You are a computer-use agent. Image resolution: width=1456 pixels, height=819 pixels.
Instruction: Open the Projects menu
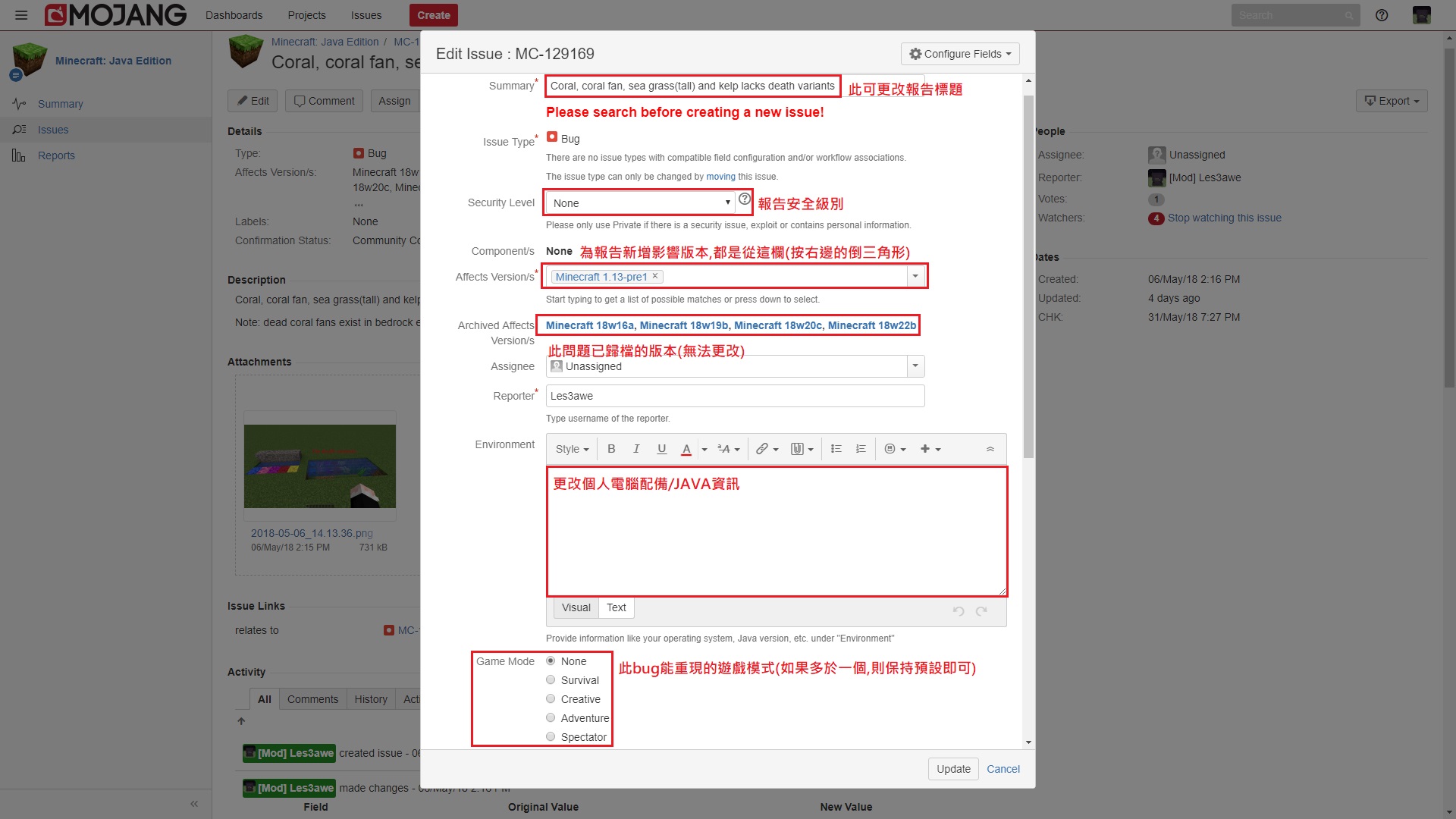coord(306,15)
